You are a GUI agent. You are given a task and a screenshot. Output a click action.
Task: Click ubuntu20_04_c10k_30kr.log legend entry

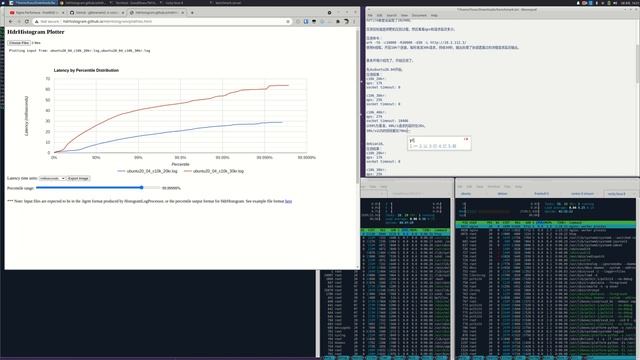pos(214,171)
